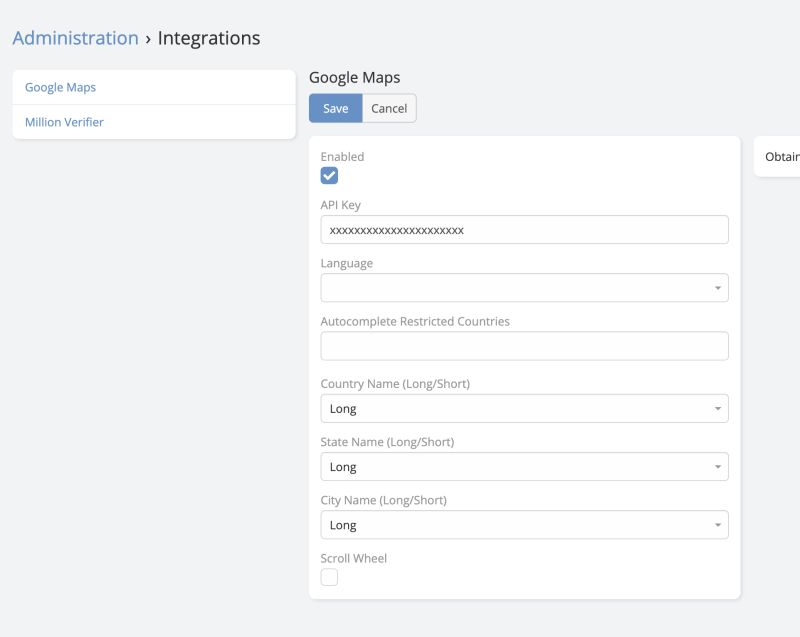This screenshot has width=800, height=637.
Task: Enable the Scroll Wheel option
Action: [330, 576]
